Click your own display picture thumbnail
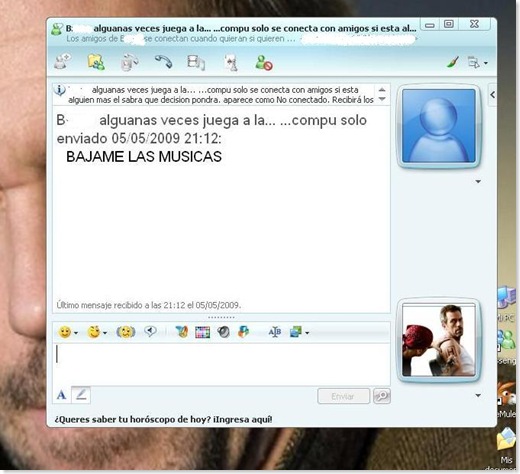 pos(438,340)
